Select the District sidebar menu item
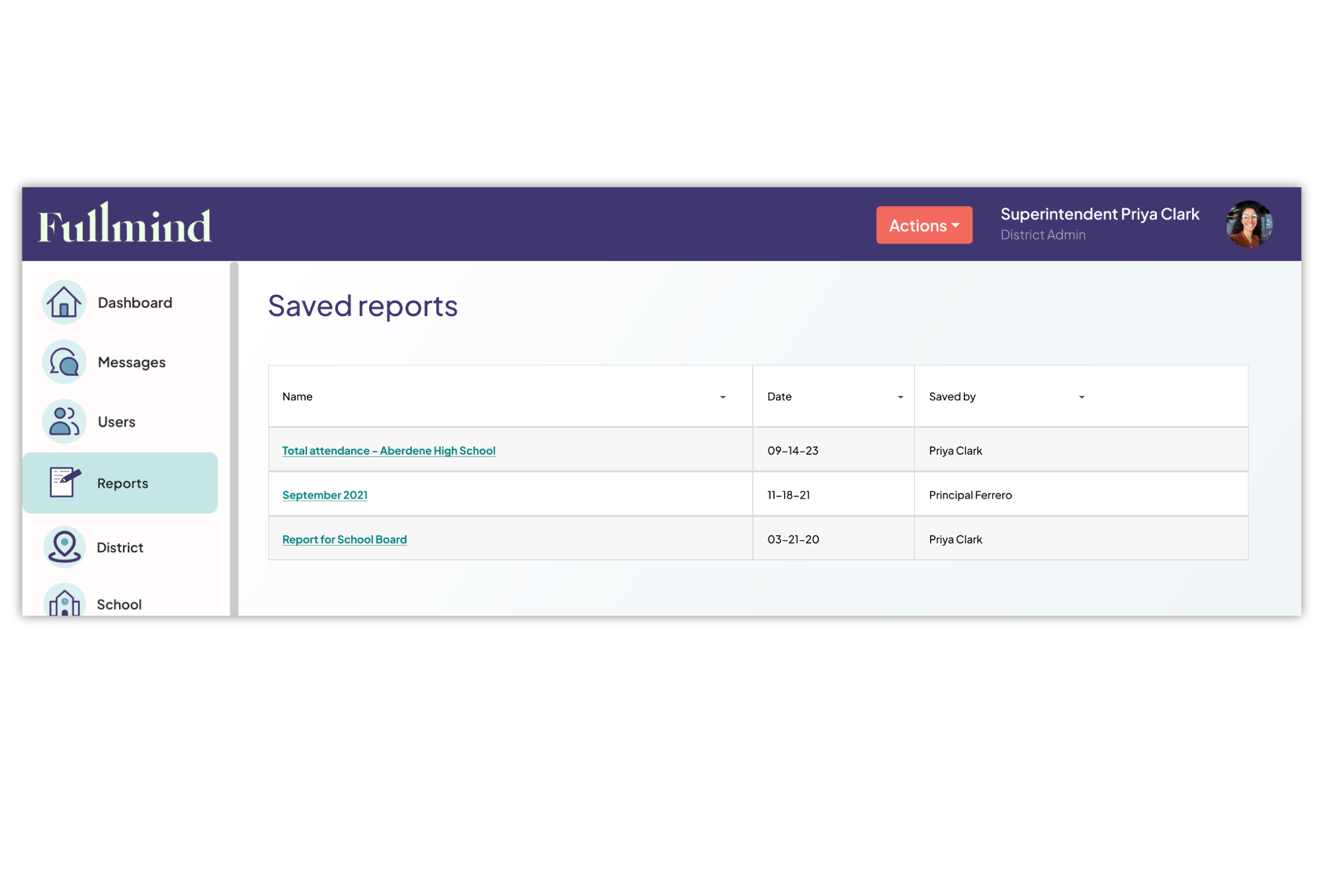1323x896 pixels. coord(120,548)
